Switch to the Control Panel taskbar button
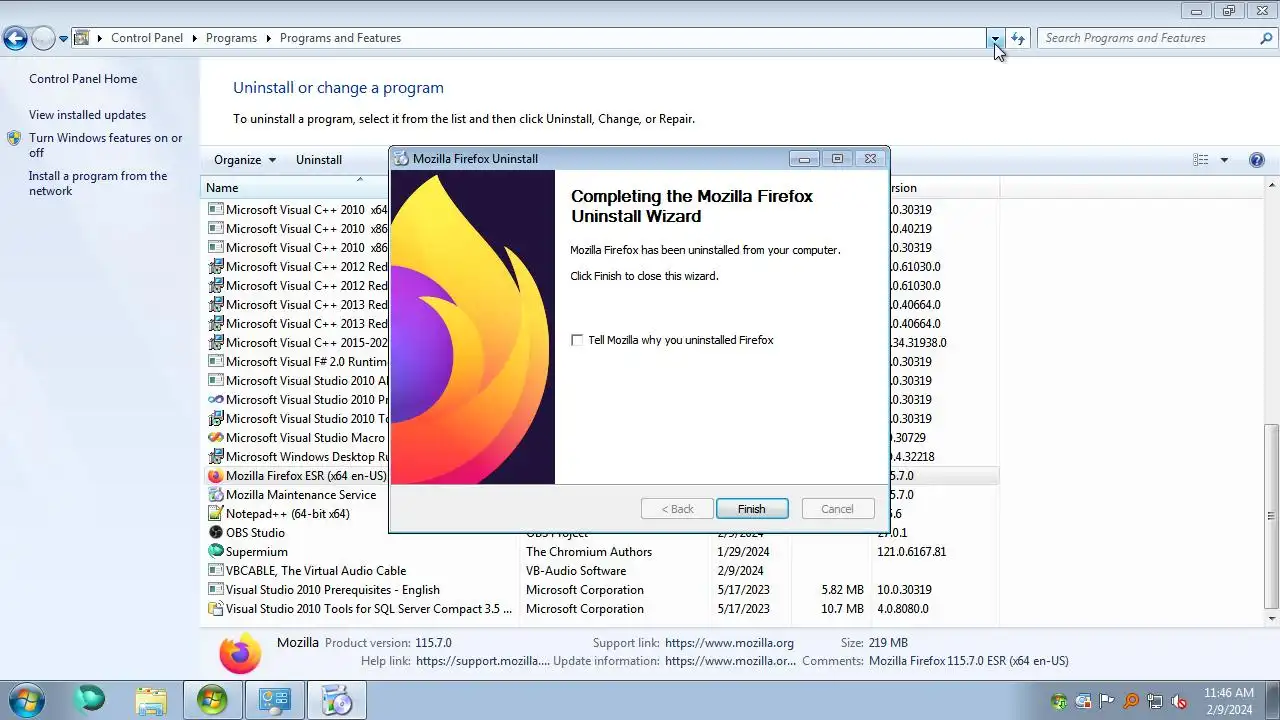1280x720 pixels. [x=273, y=700]
